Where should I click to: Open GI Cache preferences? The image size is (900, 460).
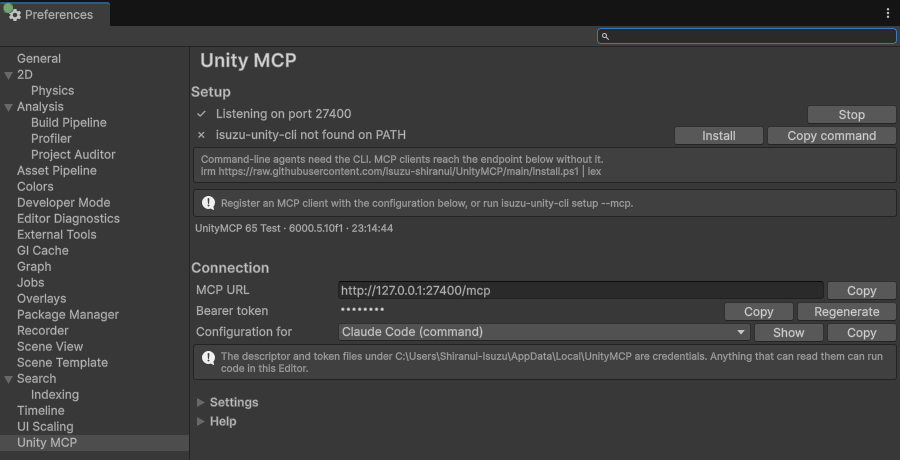point(42,250)
